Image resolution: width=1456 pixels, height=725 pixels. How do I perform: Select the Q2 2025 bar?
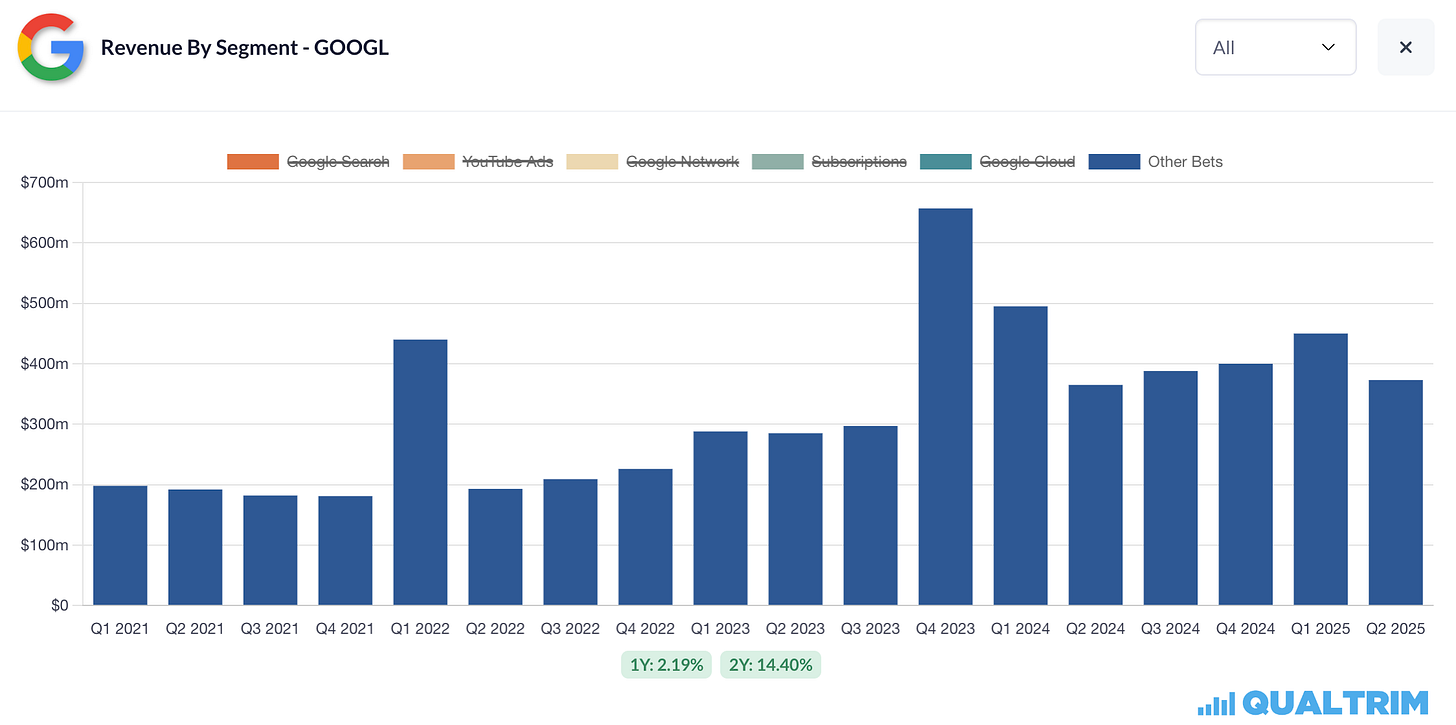coord(1395,492)
